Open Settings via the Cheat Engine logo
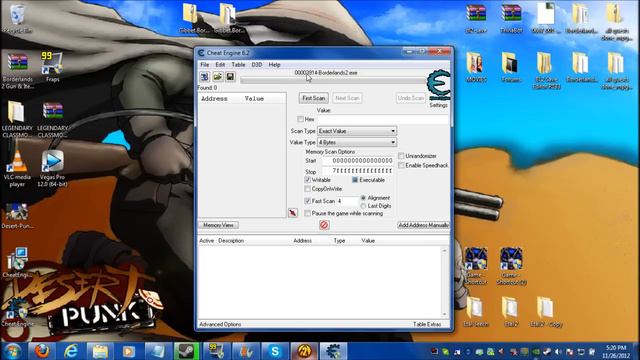 pos(438,85)
